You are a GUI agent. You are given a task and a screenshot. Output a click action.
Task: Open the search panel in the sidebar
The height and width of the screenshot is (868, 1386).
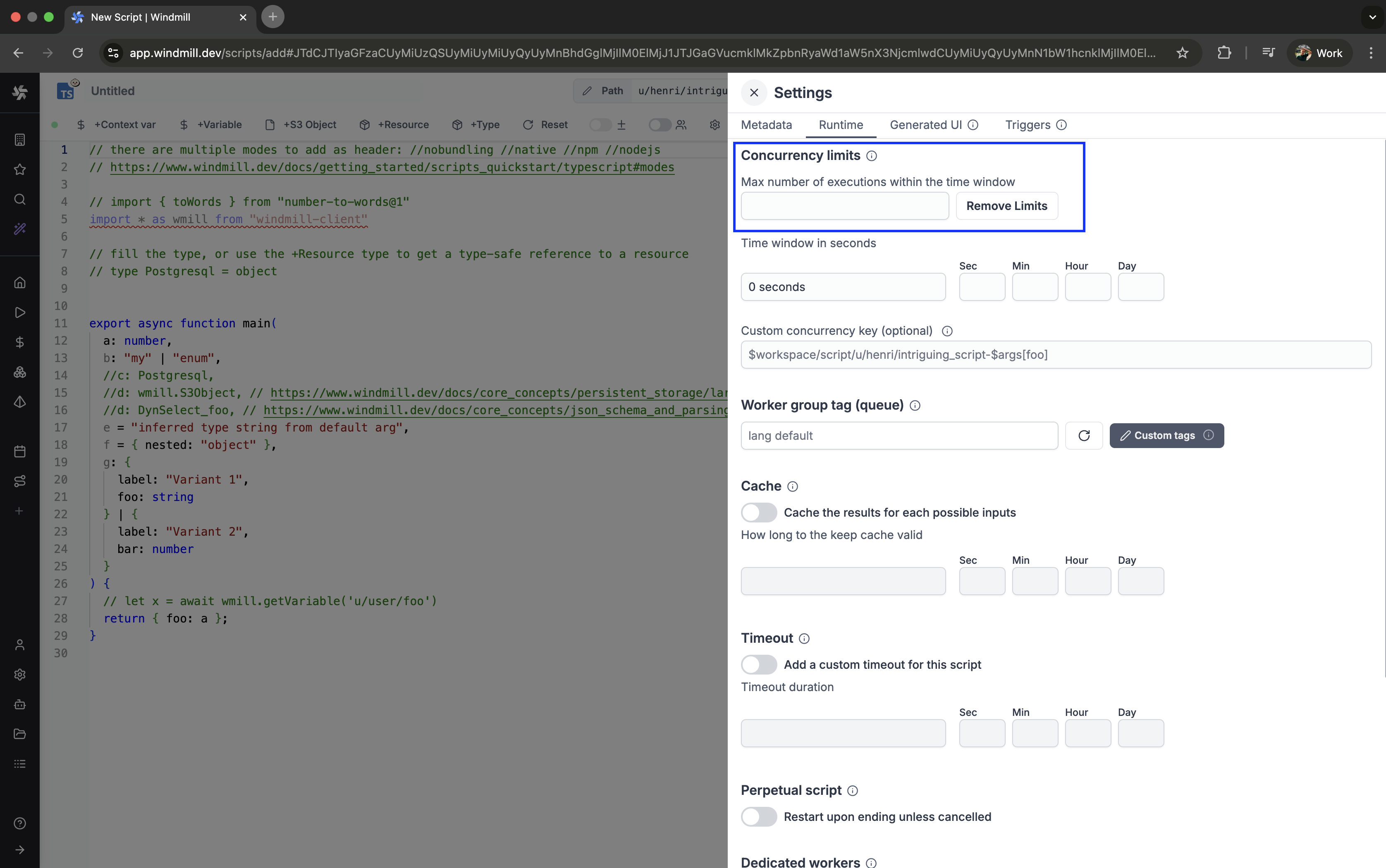point(20,199)
